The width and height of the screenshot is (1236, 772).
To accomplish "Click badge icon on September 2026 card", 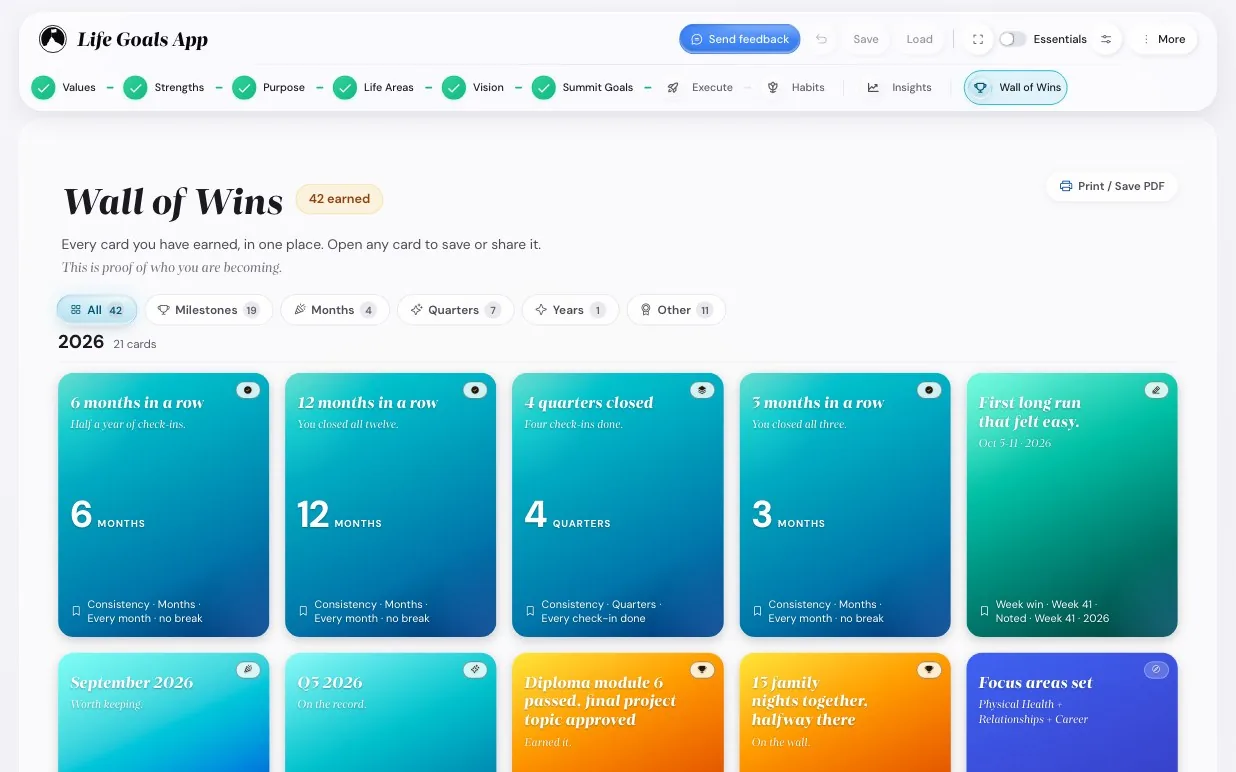I will tap(248, 670).
